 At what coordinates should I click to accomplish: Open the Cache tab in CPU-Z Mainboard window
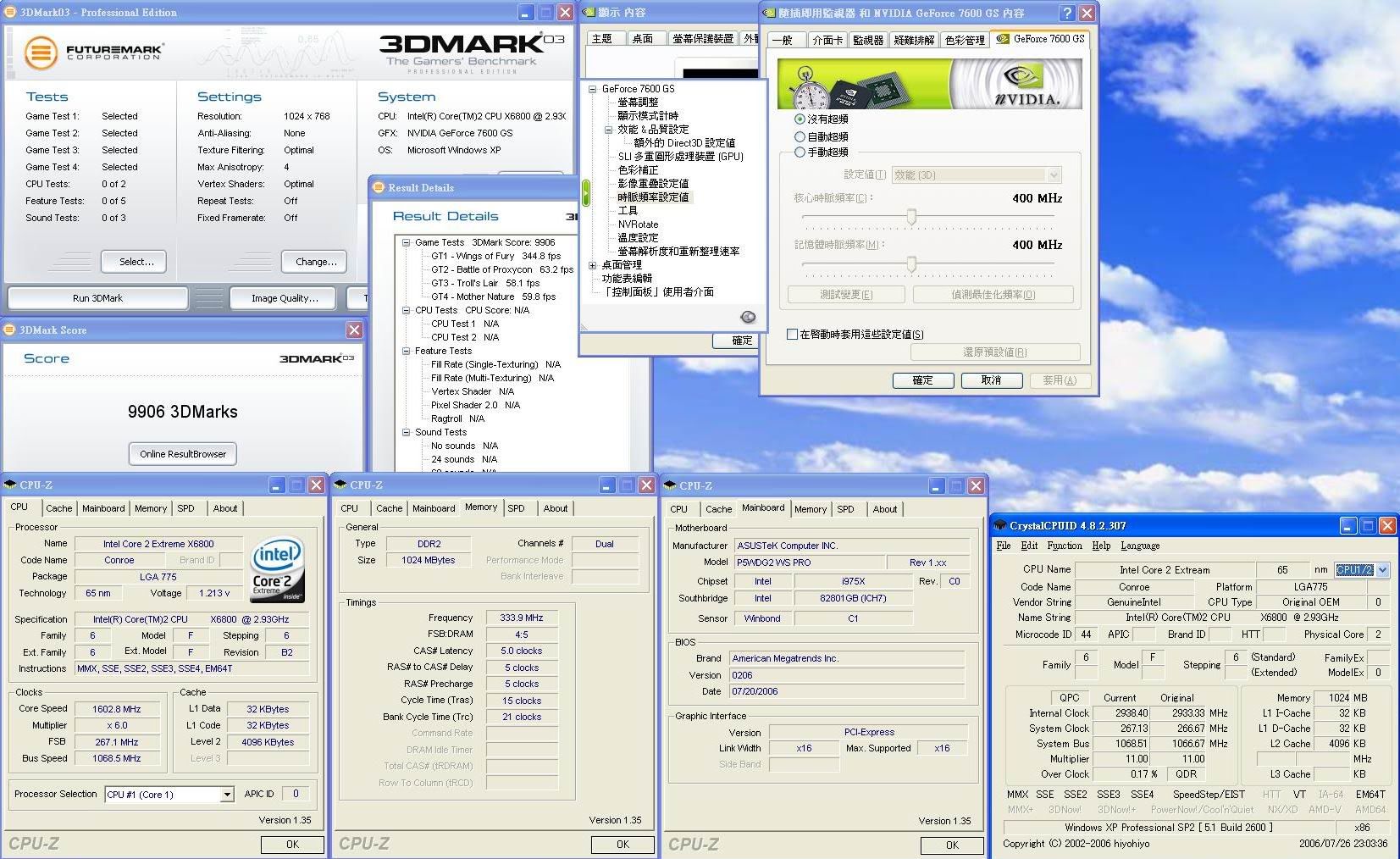(718, 509)
